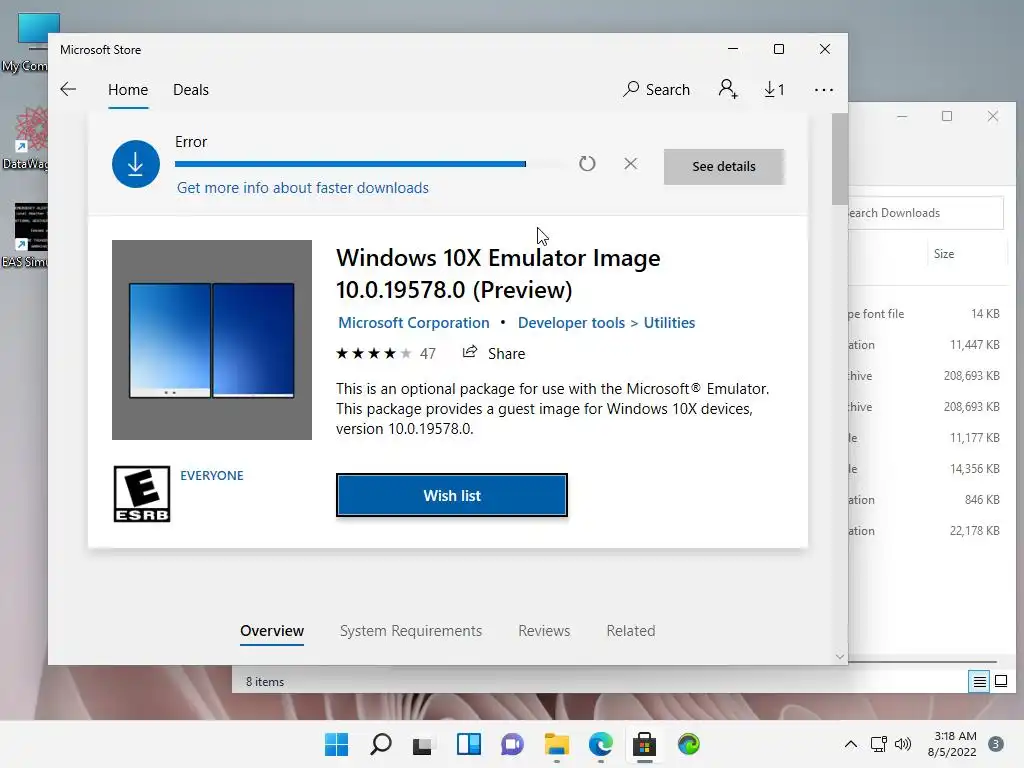The image size is (1024, 768).
Task: Open the Utilities subcategory link
Action: pos(669,323)
